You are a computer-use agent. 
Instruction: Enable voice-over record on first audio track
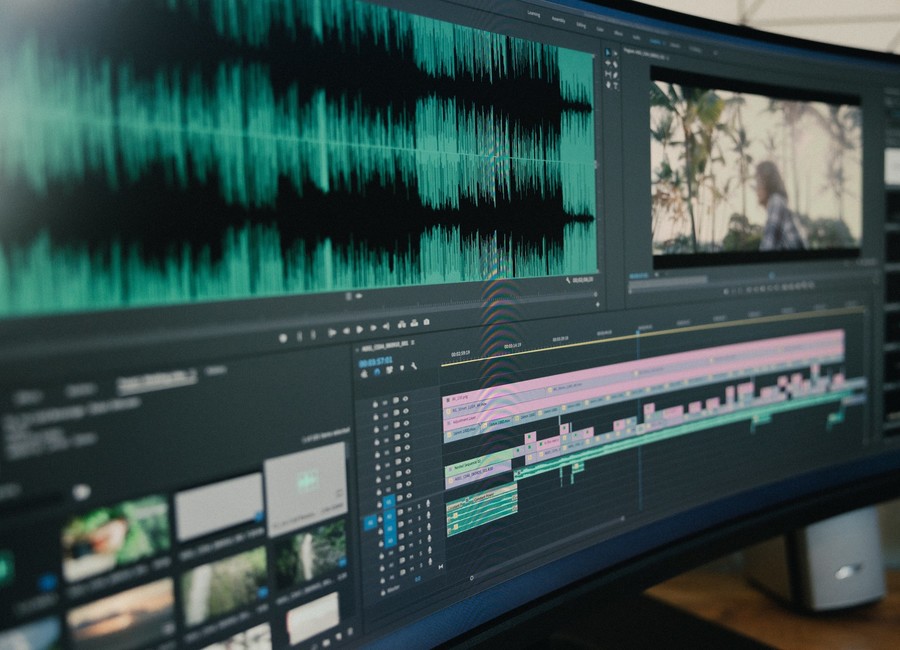[428, 503]
